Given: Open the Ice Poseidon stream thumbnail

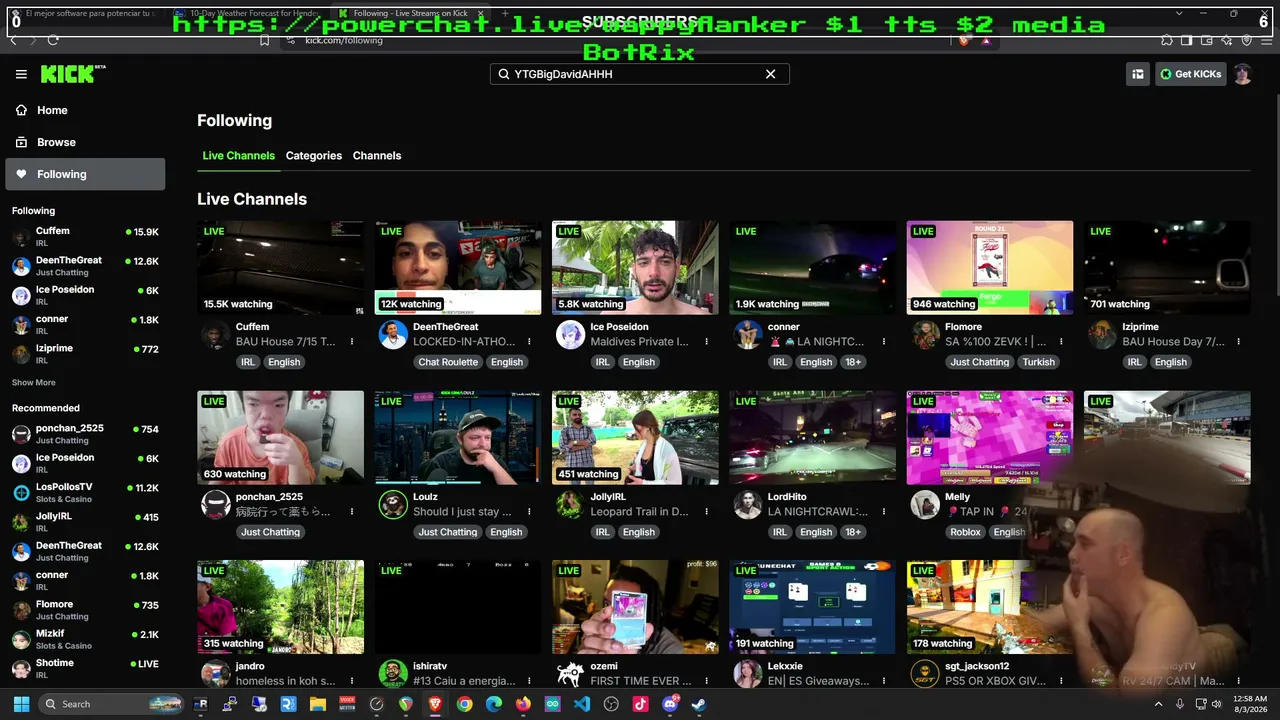Looking at the screenshot, I should pos(635,268).
